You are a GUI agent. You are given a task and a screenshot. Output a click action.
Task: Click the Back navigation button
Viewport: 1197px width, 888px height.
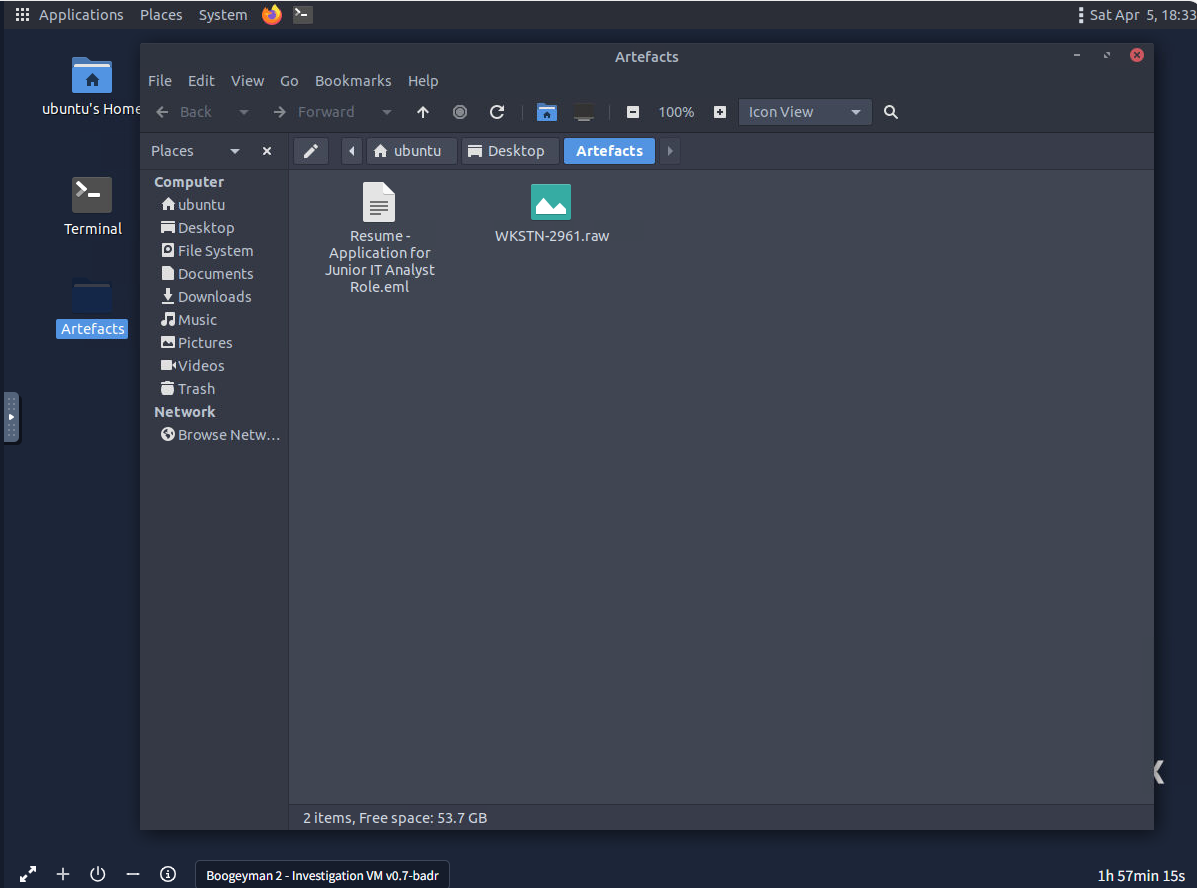(x=184, y=112)
